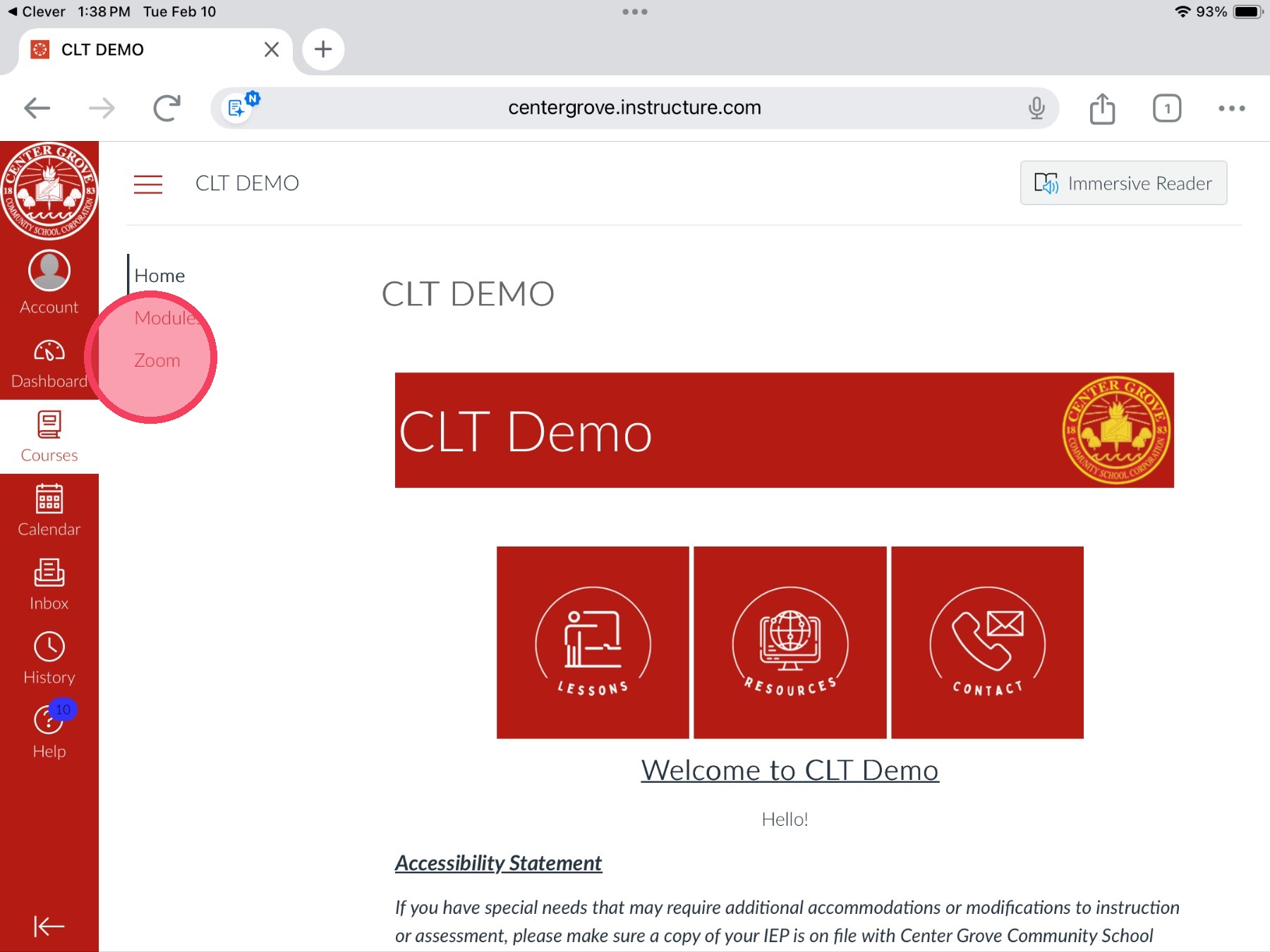1270x952 pixels.
Task: Share the current page
Action: [1102, 108]
